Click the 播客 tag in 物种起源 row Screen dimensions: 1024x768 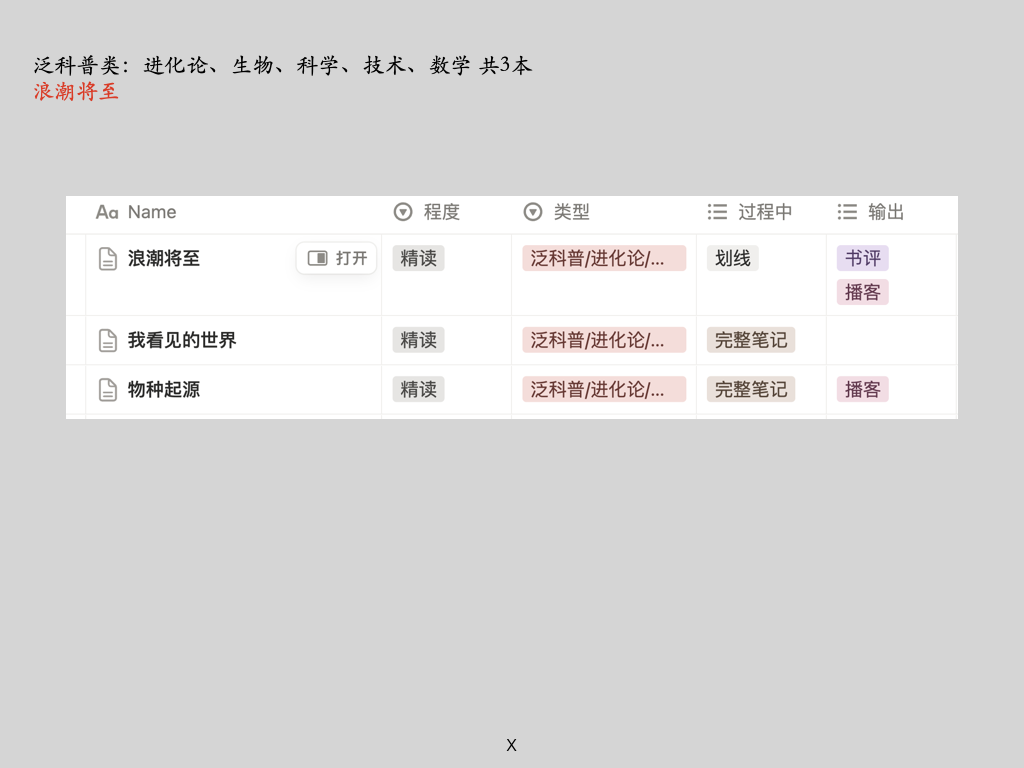pos(862,389)
